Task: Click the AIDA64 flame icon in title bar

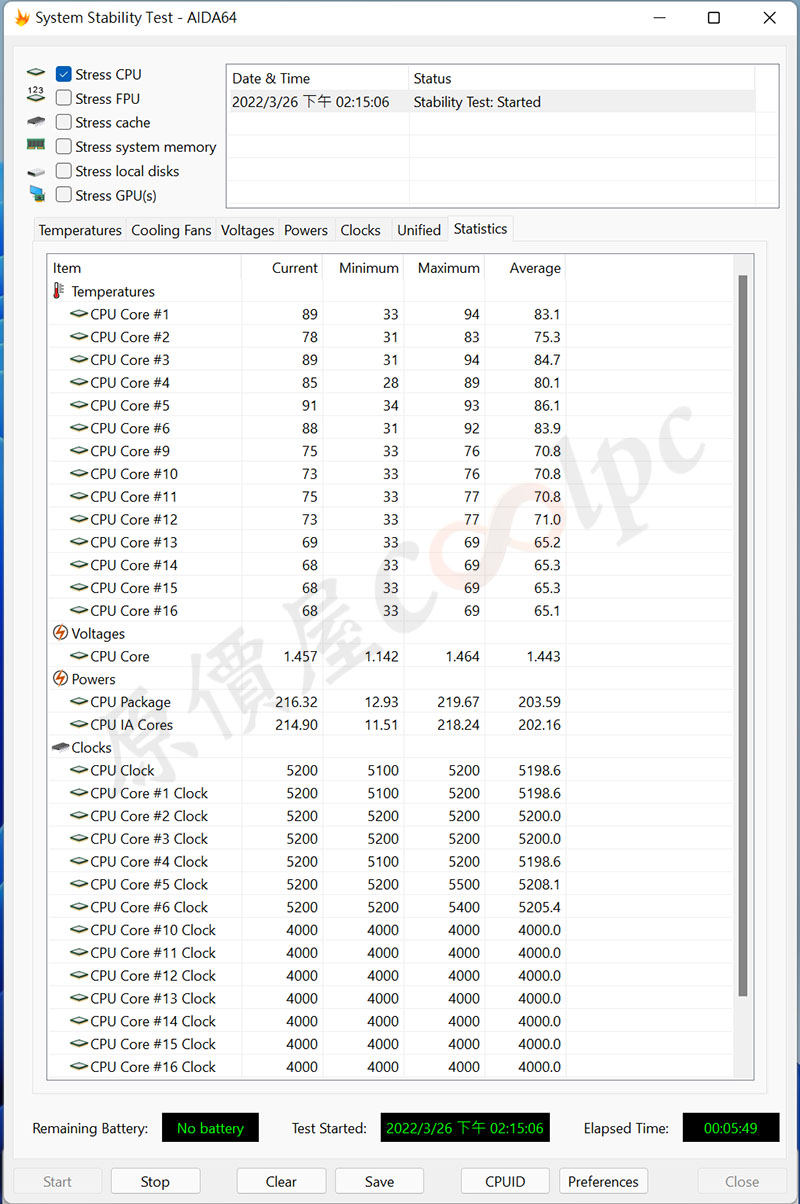Action: pyautogui.click(x=22, y=18)
